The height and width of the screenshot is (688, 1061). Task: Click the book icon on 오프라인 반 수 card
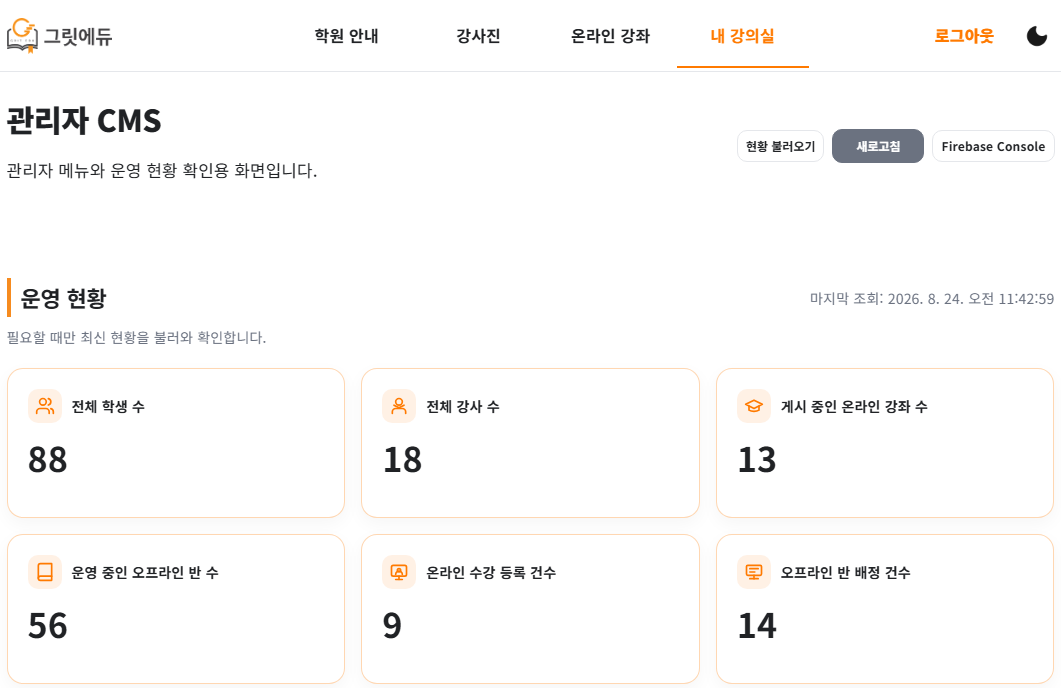pos(45,572)
